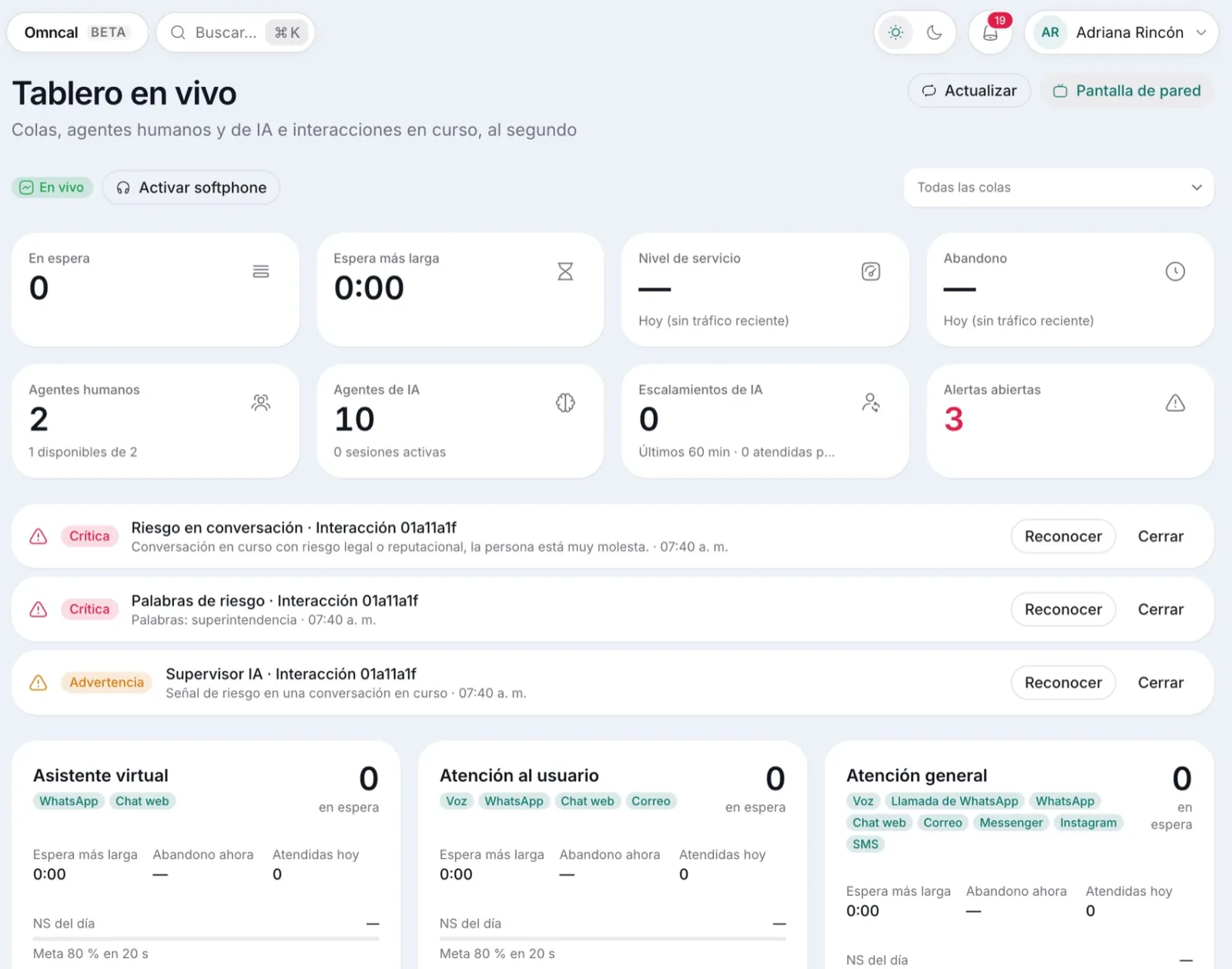Click warning triangle in Alertas abiertas card
The image size is (1232, 969).
point(1175,403)
